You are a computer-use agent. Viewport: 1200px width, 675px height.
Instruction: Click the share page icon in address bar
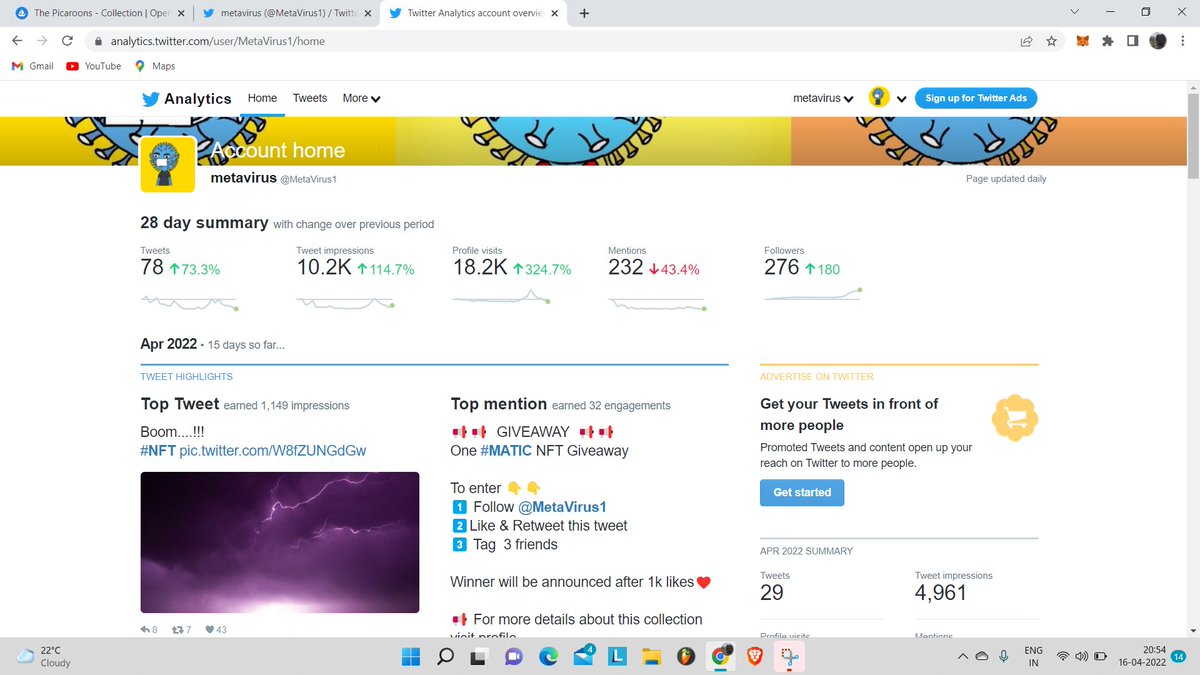point(1026,41)
